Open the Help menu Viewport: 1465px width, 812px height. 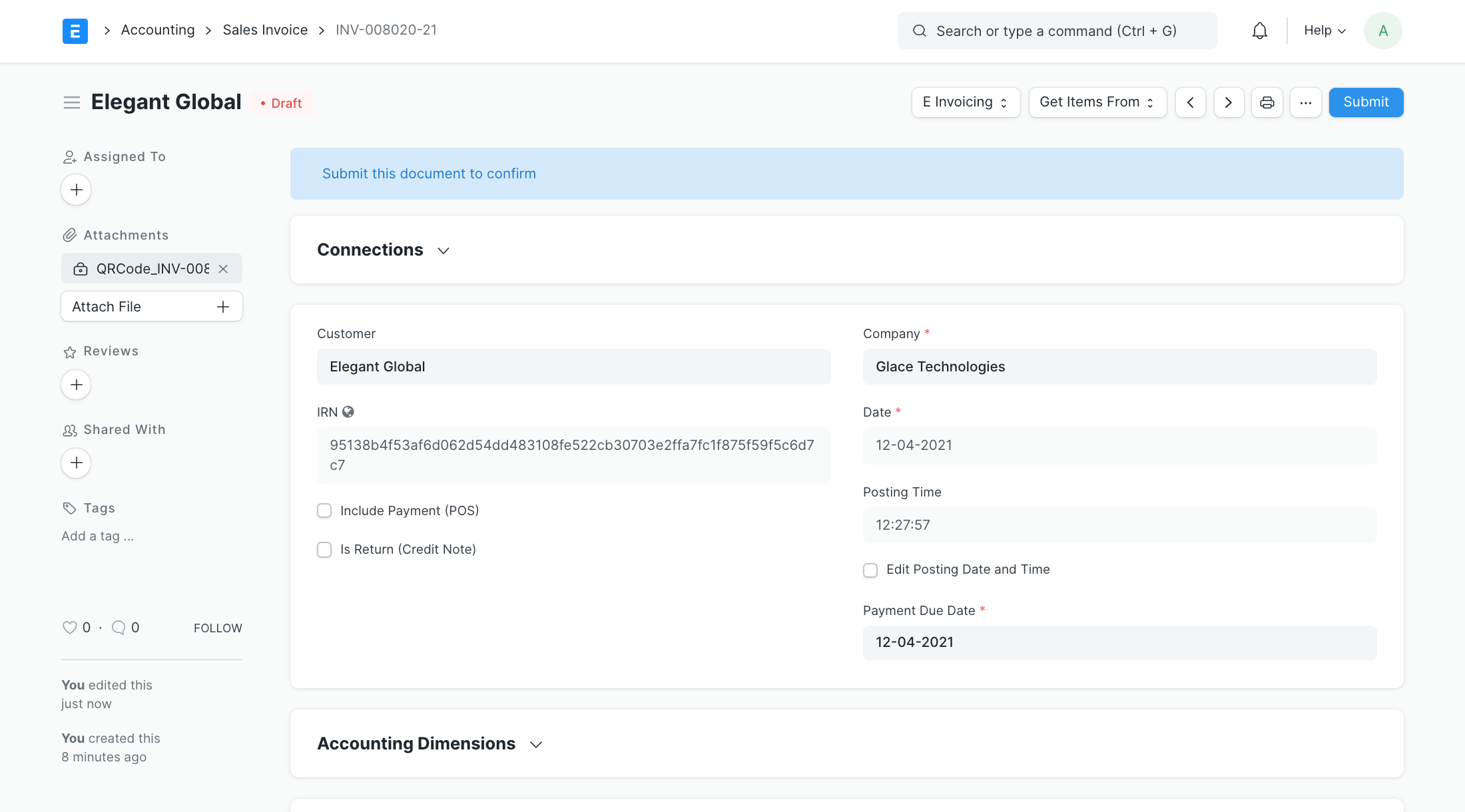click(x=1324, y=31)
